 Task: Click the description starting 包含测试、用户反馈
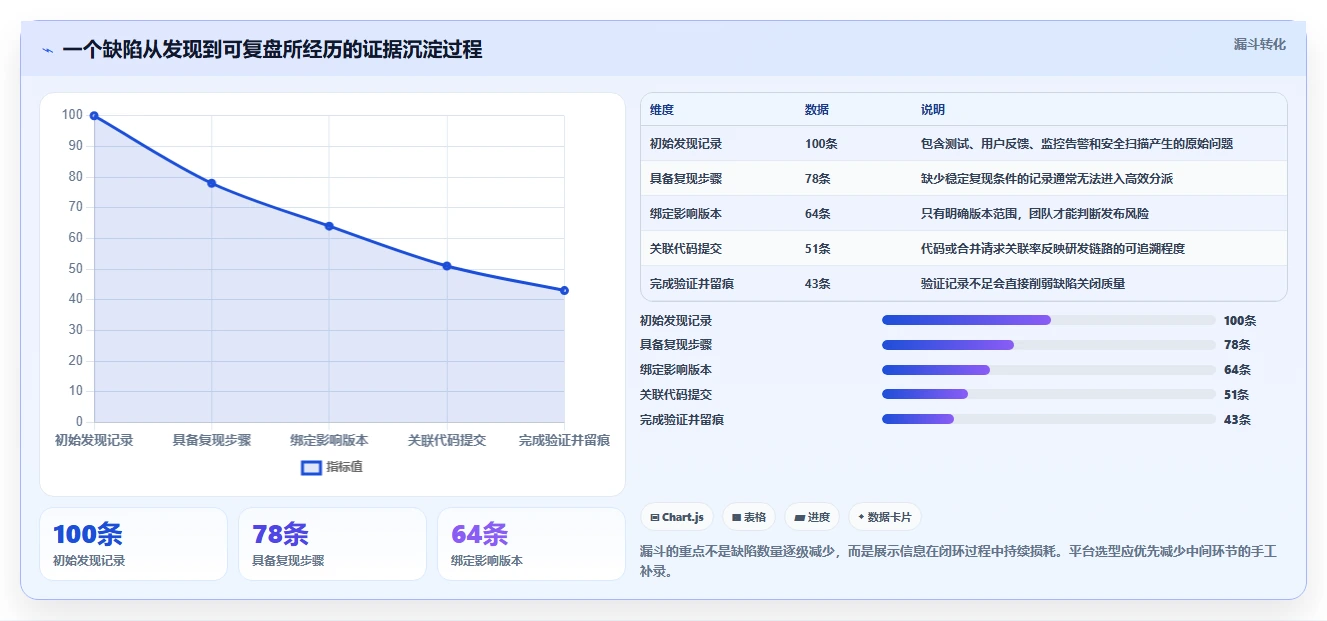[1077, 144]
